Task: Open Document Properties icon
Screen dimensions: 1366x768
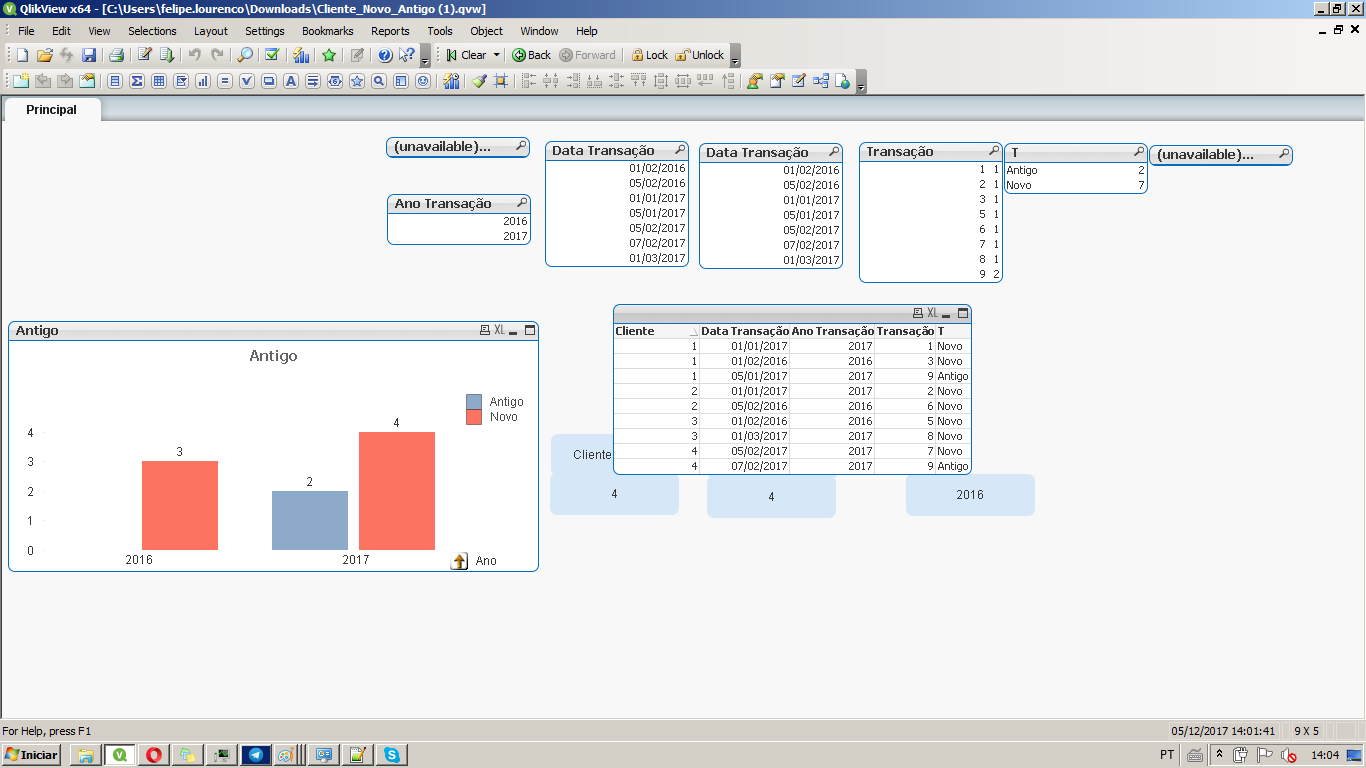Action: point(776,81)
